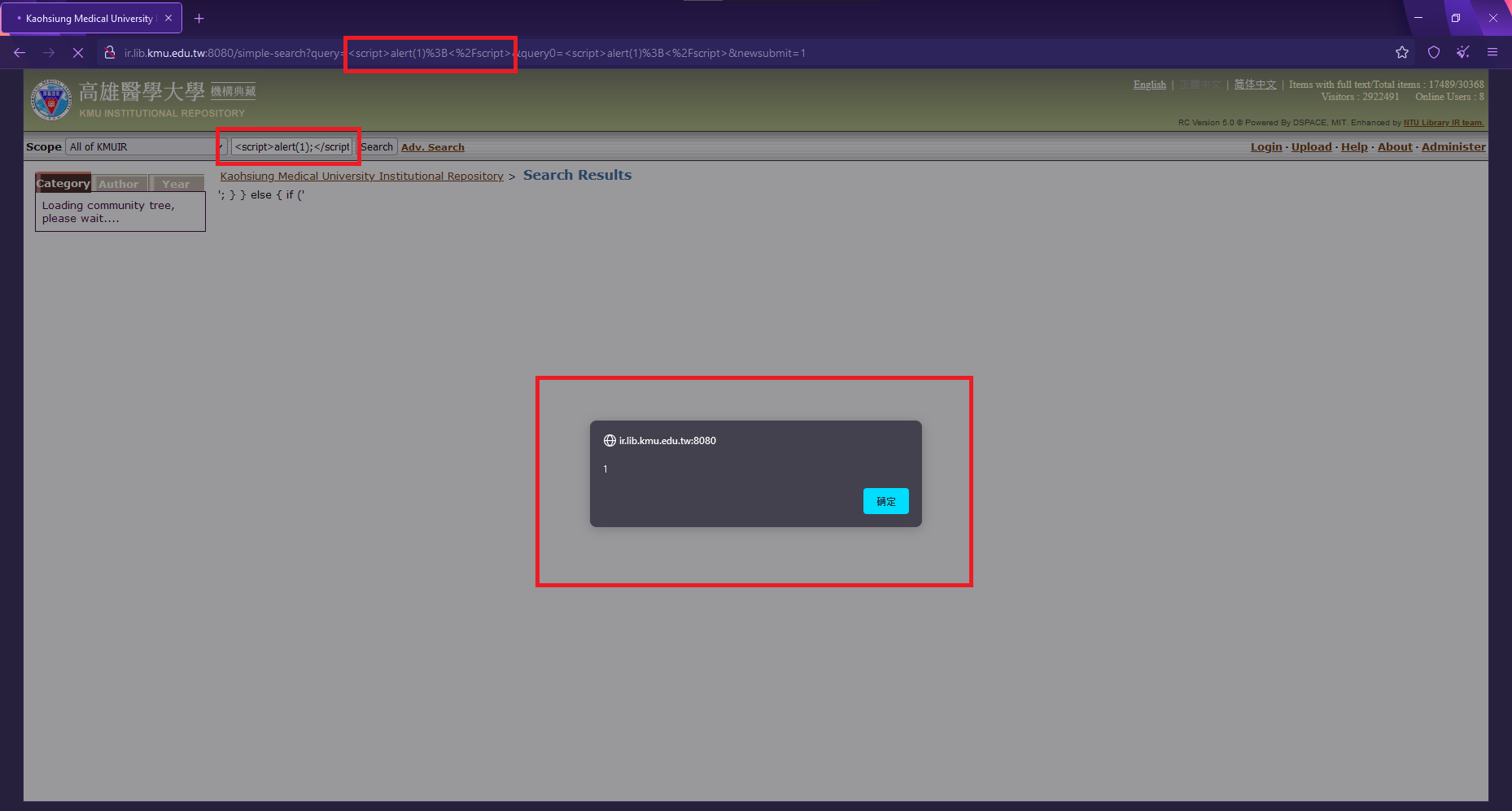This screenshot has width=1512, height=811.
Task: Open the Kaohsiung Medical University Institutional Repository breadcrumb
Action: (362, 176)
